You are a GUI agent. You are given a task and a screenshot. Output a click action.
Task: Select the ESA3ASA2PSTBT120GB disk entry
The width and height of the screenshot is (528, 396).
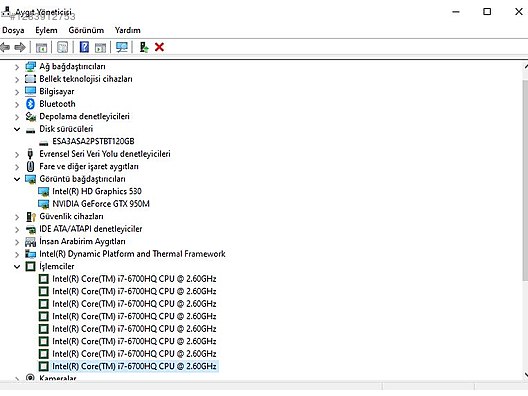tap(93, 141)
